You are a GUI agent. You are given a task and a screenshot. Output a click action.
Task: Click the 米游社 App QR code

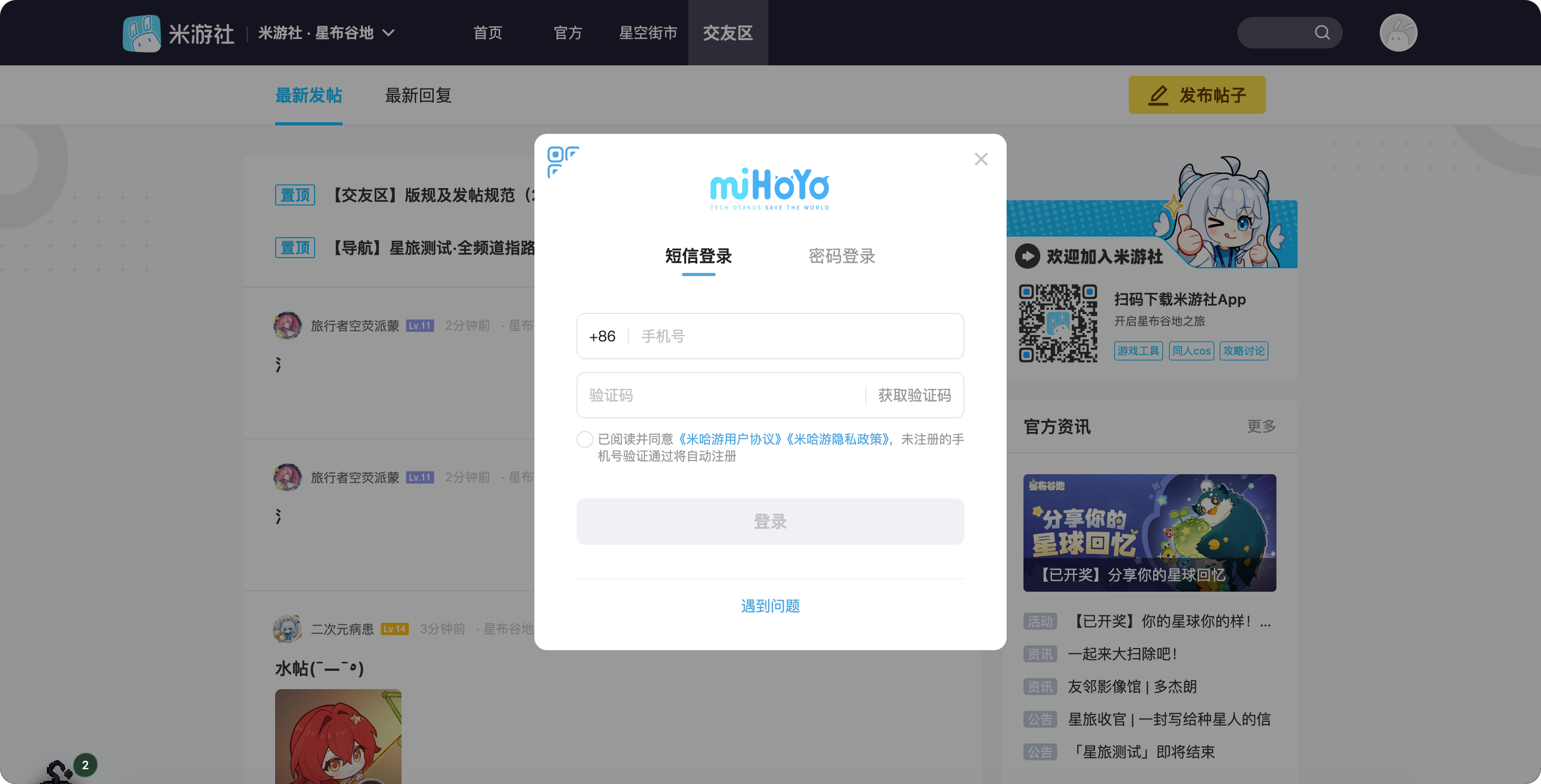click(1058, 323)
